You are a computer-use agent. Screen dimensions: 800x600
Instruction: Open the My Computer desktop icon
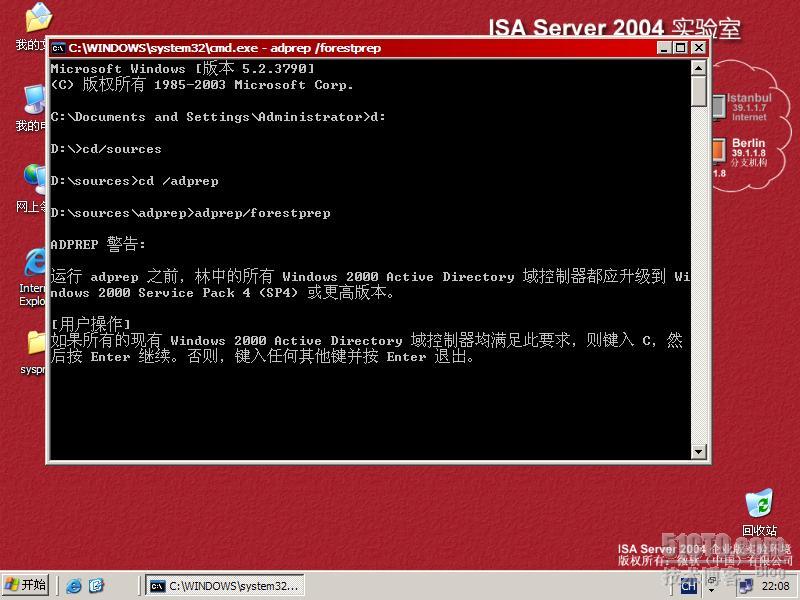34,99
